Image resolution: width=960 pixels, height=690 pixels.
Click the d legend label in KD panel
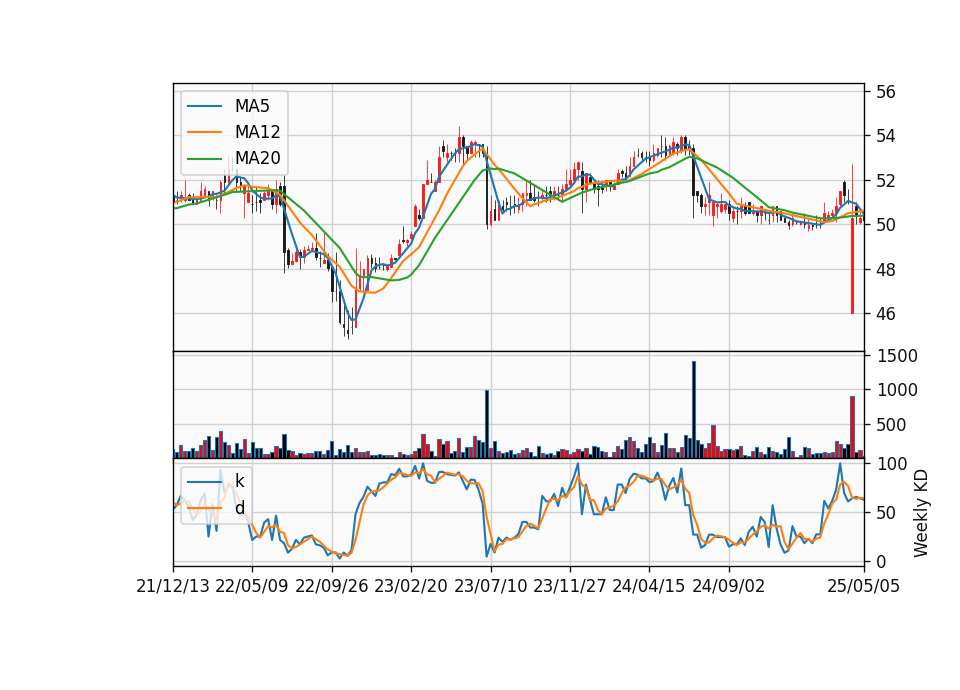click(x=240, y=508)
